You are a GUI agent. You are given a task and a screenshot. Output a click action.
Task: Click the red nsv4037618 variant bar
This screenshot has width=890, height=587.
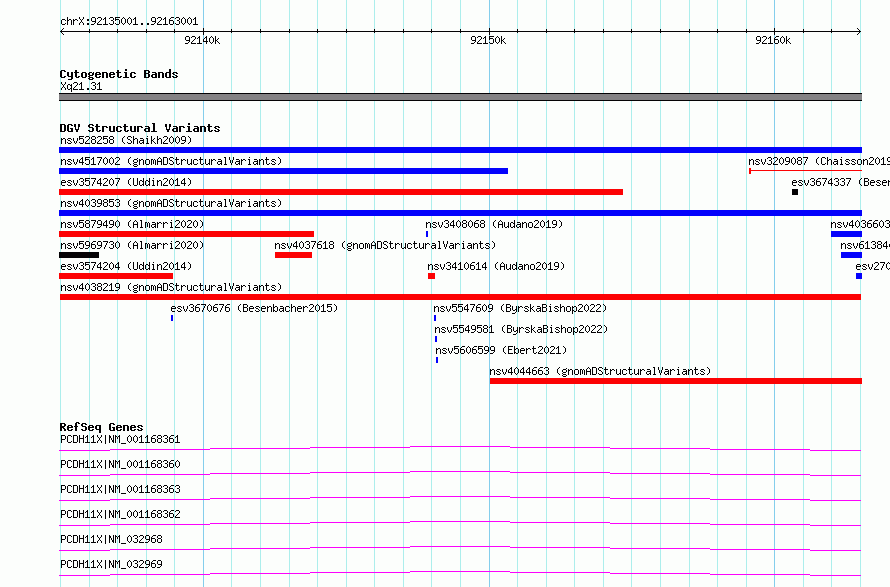(293, 255)
